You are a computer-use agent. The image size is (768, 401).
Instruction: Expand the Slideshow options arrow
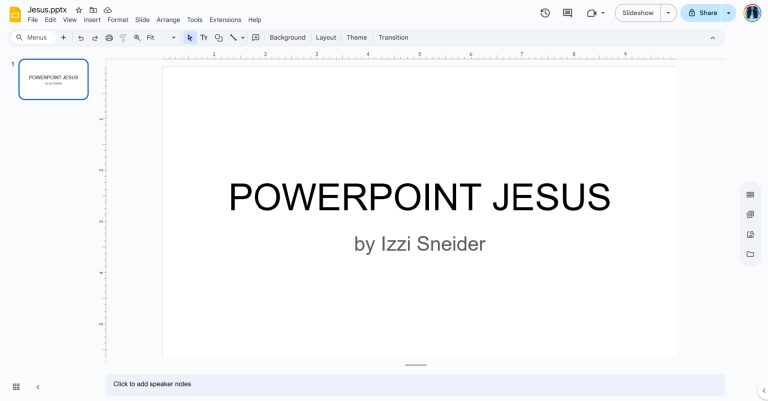tap(668, 13)
